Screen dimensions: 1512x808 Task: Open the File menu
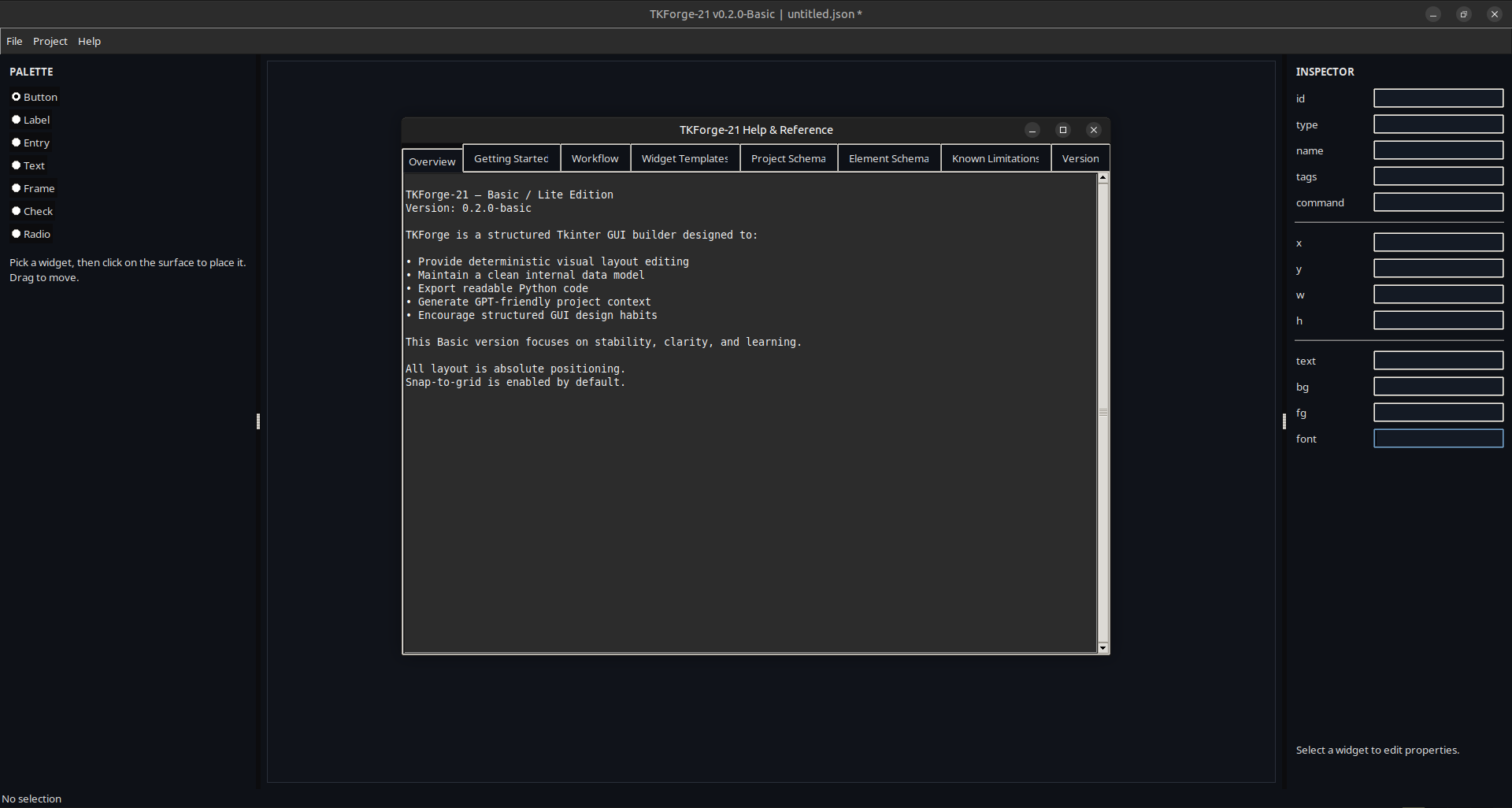pos(14,41)
